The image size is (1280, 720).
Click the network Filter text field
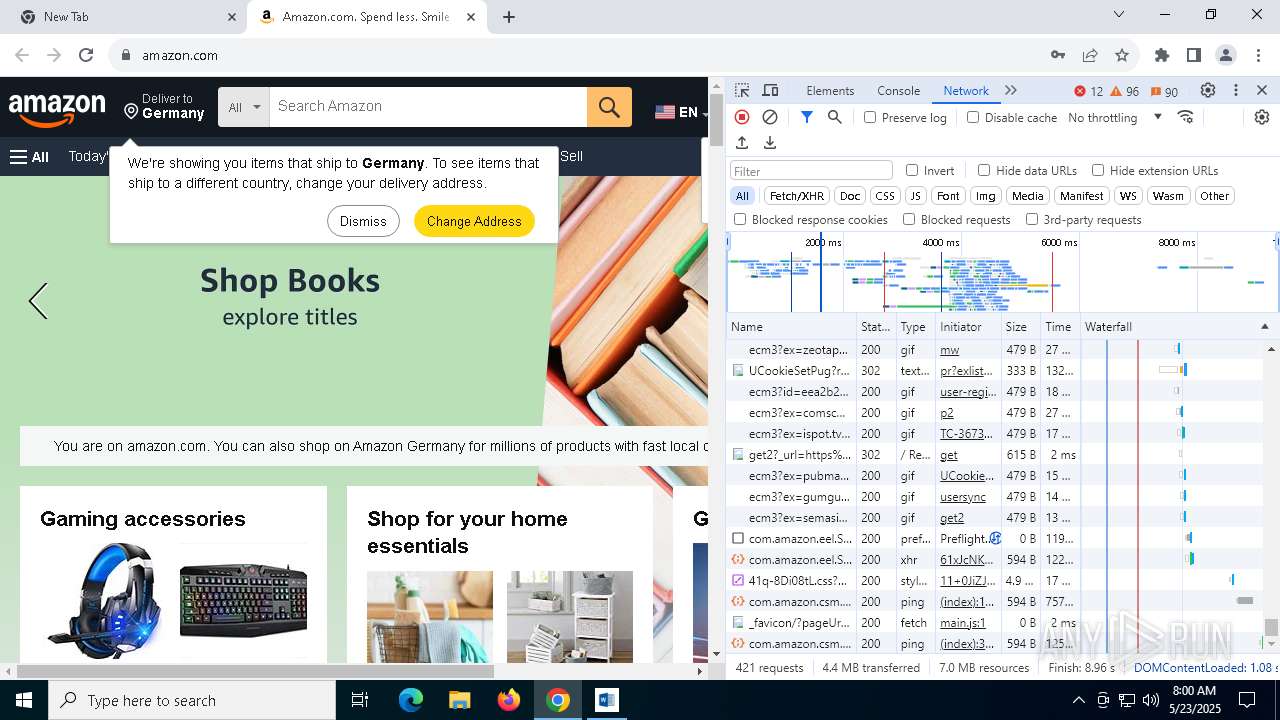811,170
